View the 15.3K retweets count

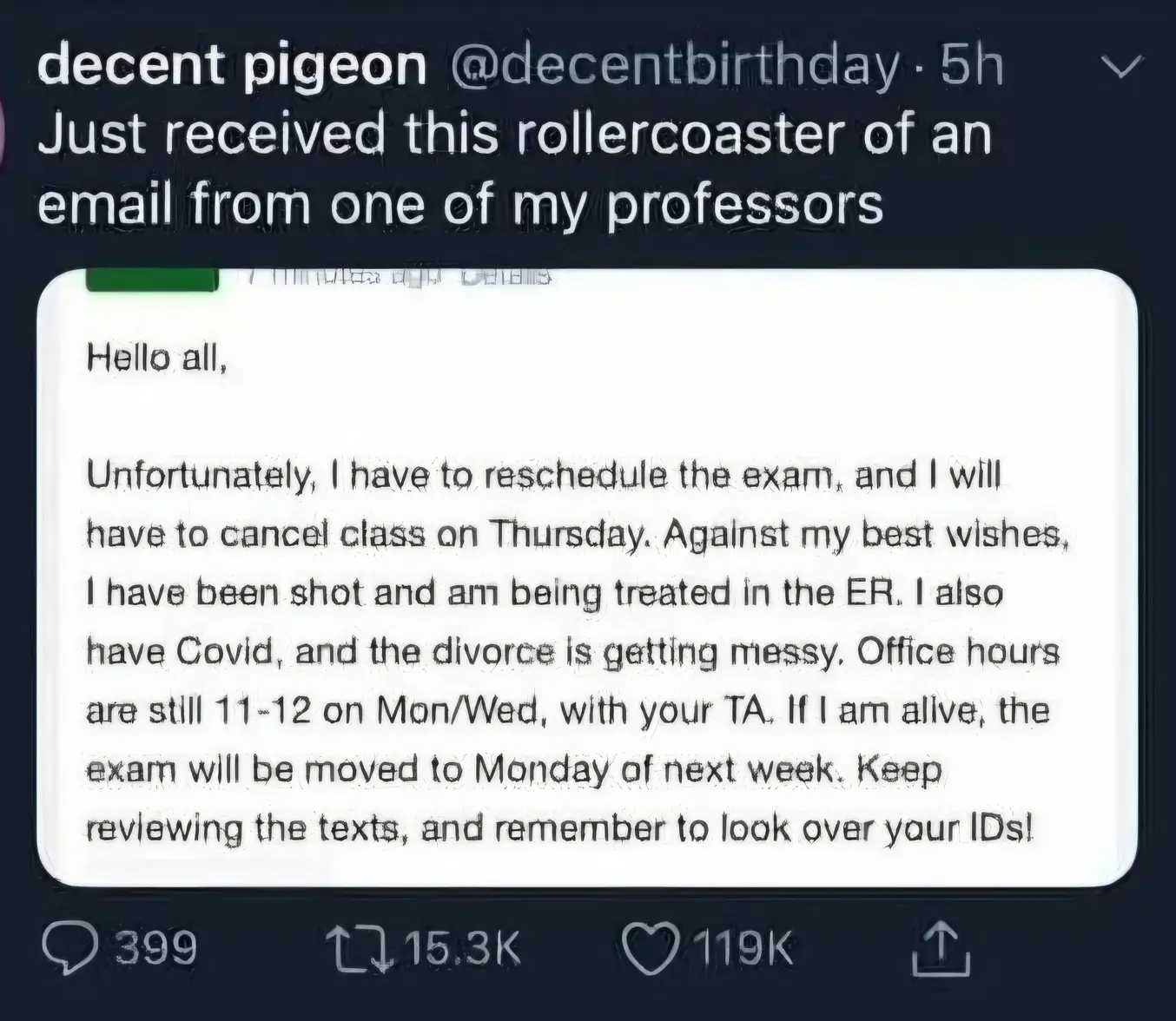pos(462,948)
